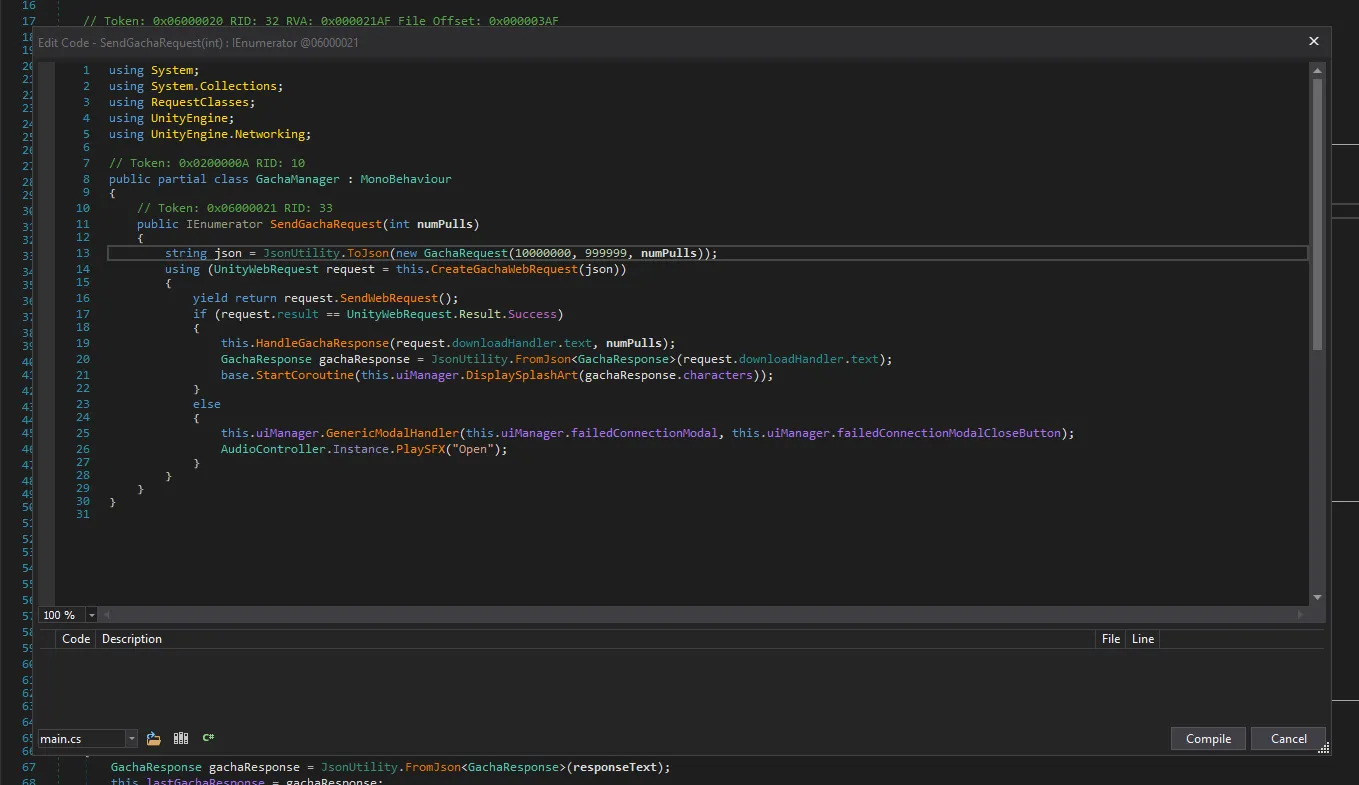
Task: Click line number 21 in the gutter
Action: [83, 374]
